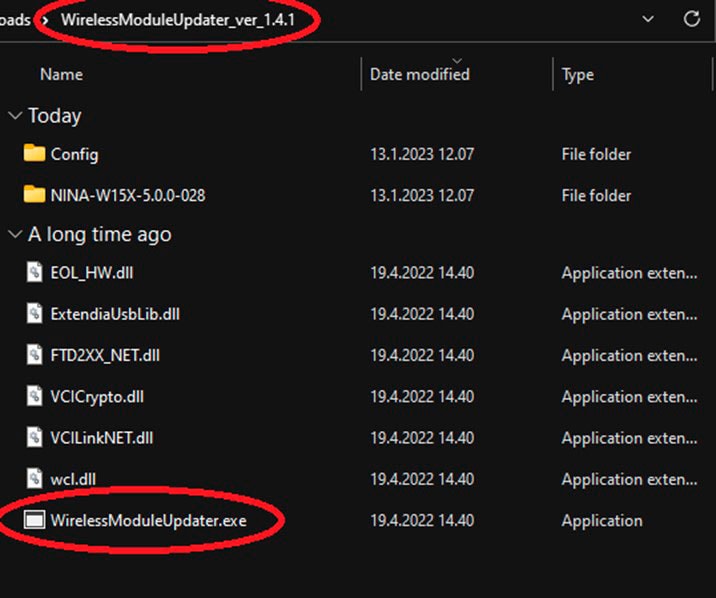Click the FTD2XX_NET.dll file icon
Image resolution: width=716 pixels, height=598 pixels.
(35, 355)
